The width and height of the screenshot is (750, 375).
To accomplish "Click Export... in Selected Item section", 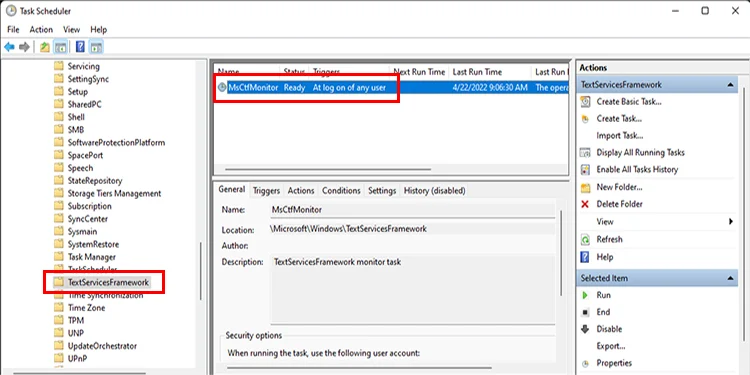I will [x=611, y=346].
